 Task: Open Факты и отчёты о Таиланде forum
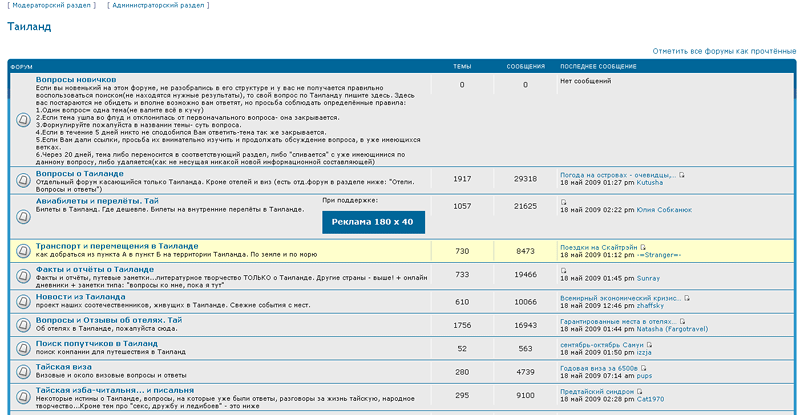tap(94, 270)
